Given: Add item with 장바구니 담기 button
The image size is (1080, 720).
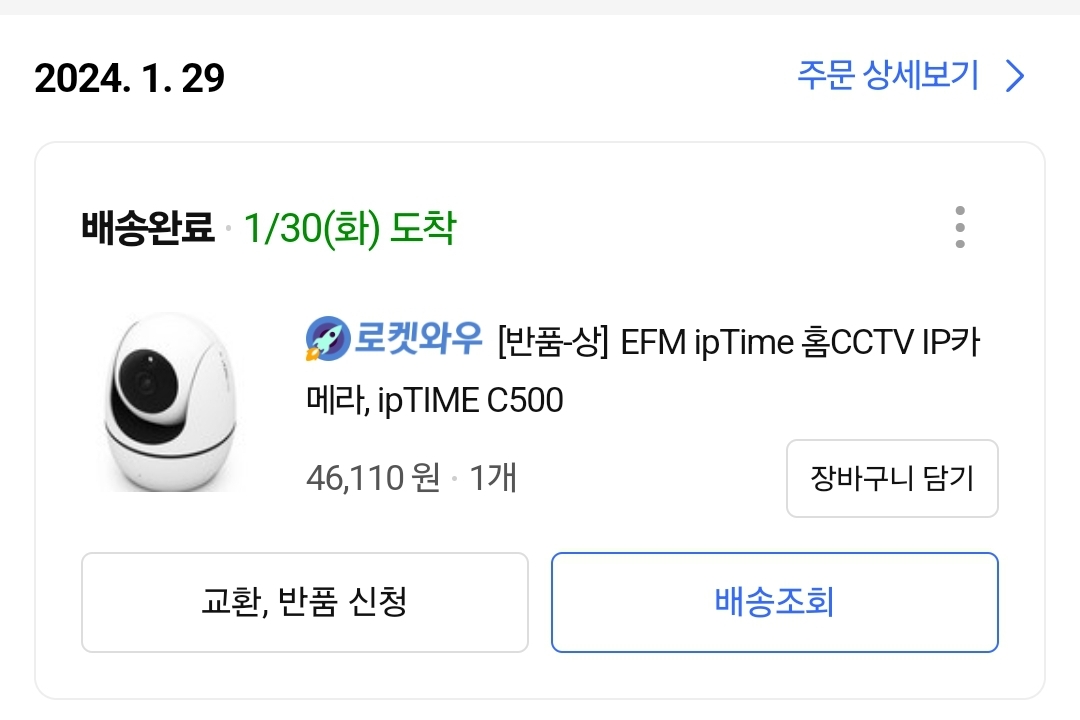Looking at the screenshot, I should [892, 478].
